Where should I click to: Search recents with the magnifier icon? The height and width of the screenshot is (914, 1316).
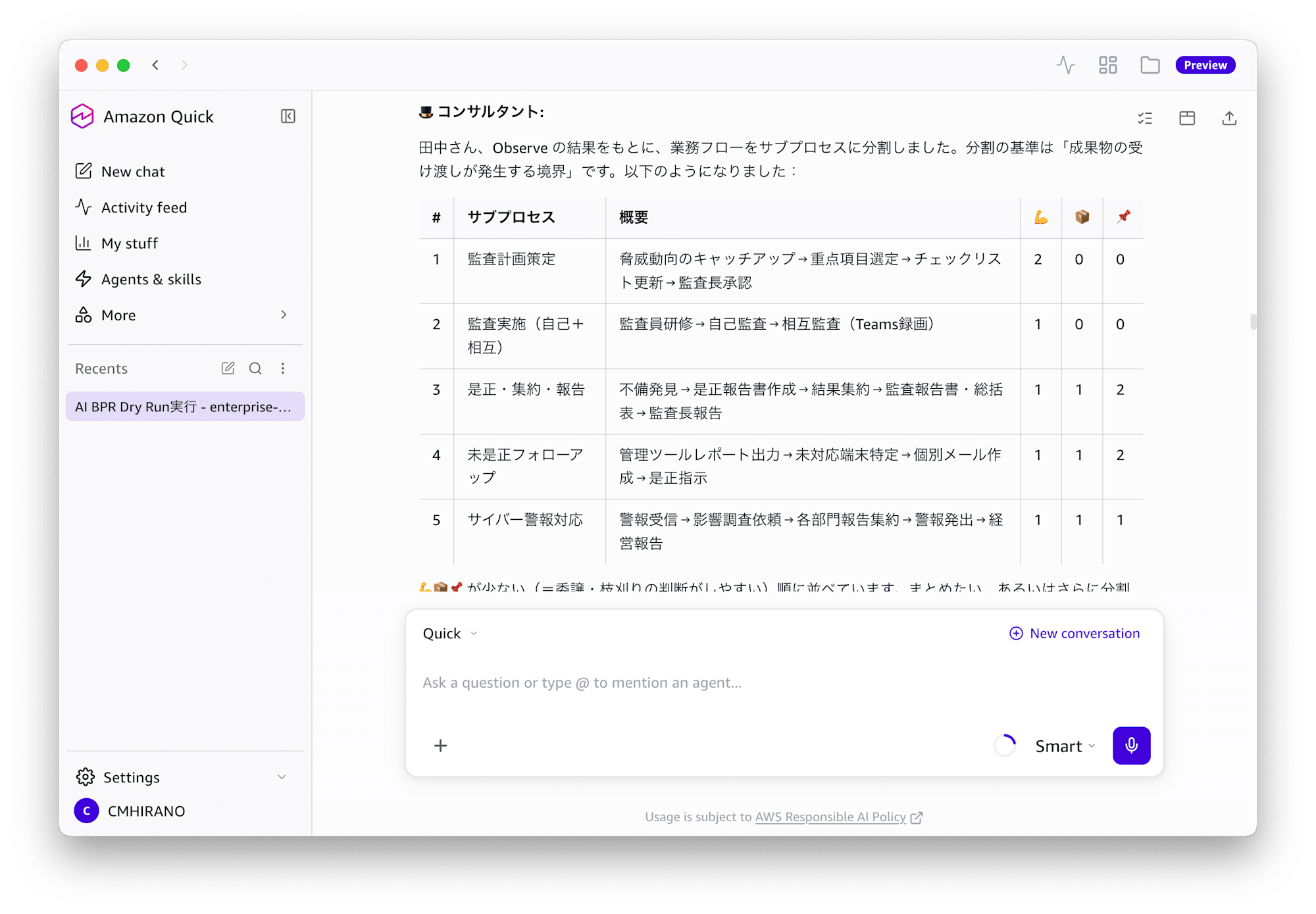tap(255, 368)
